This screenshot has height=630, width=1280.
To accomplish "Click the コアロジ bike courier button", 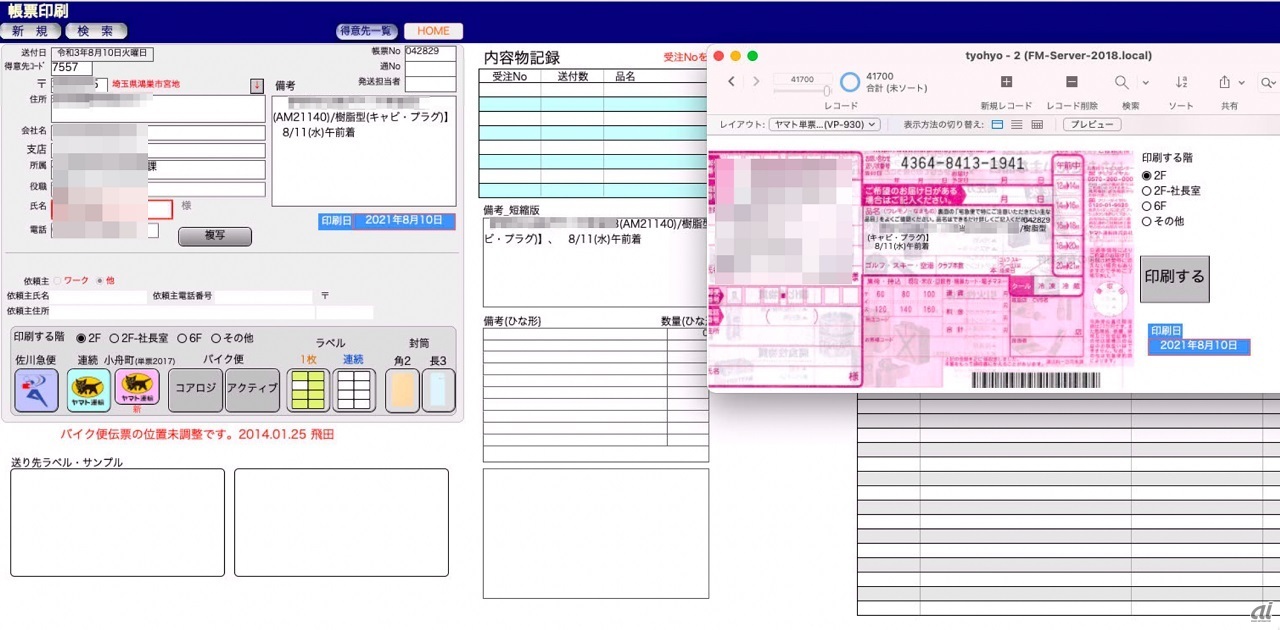I will (195, 390).
